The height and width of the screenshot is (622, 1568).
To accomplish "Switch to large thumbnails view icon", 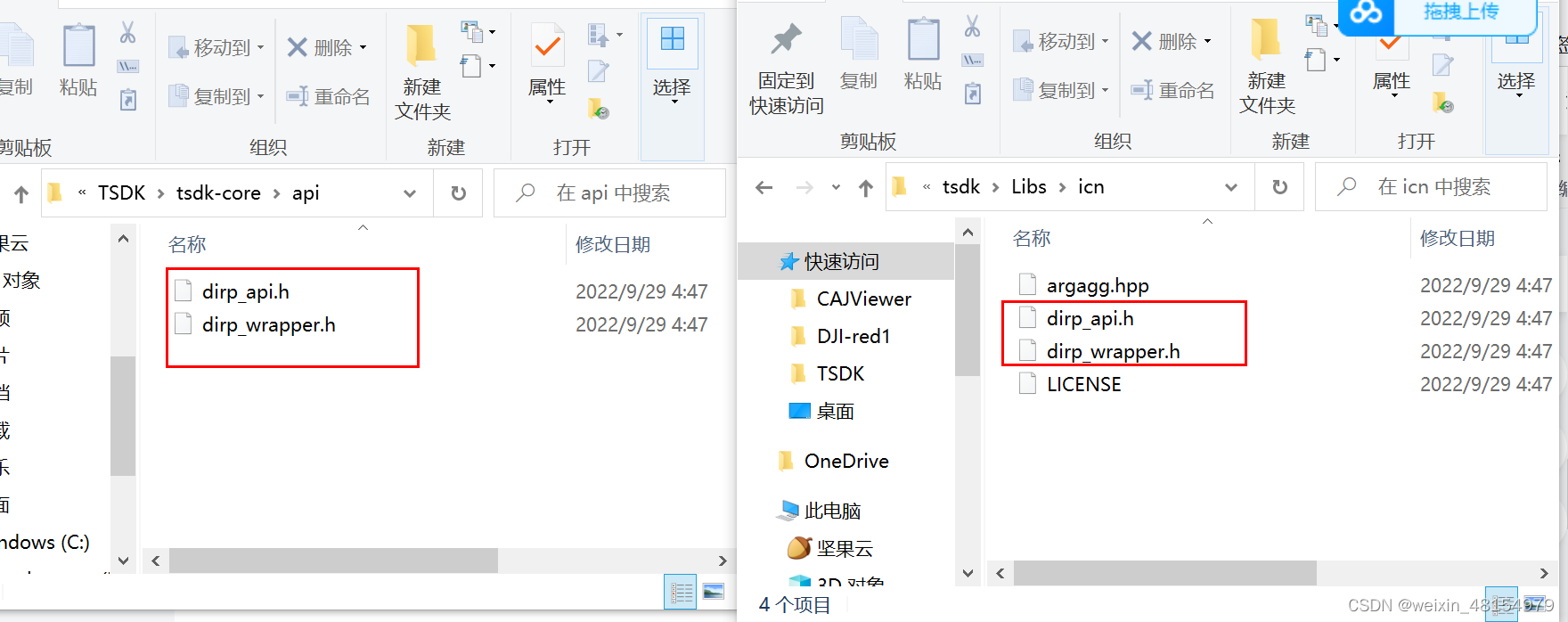I will (x=714, y=591).
